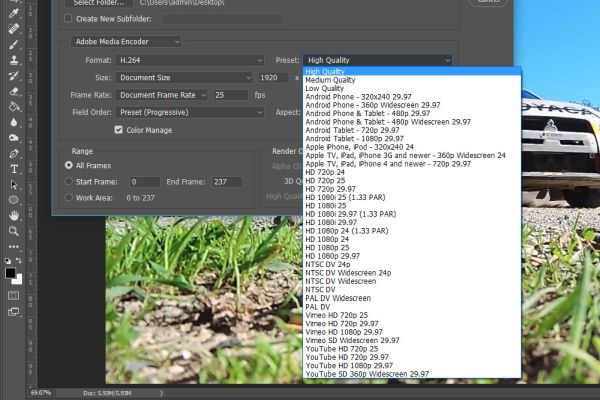Click the Doc: 5.93M/5.93M status text

tap(107, 393)
